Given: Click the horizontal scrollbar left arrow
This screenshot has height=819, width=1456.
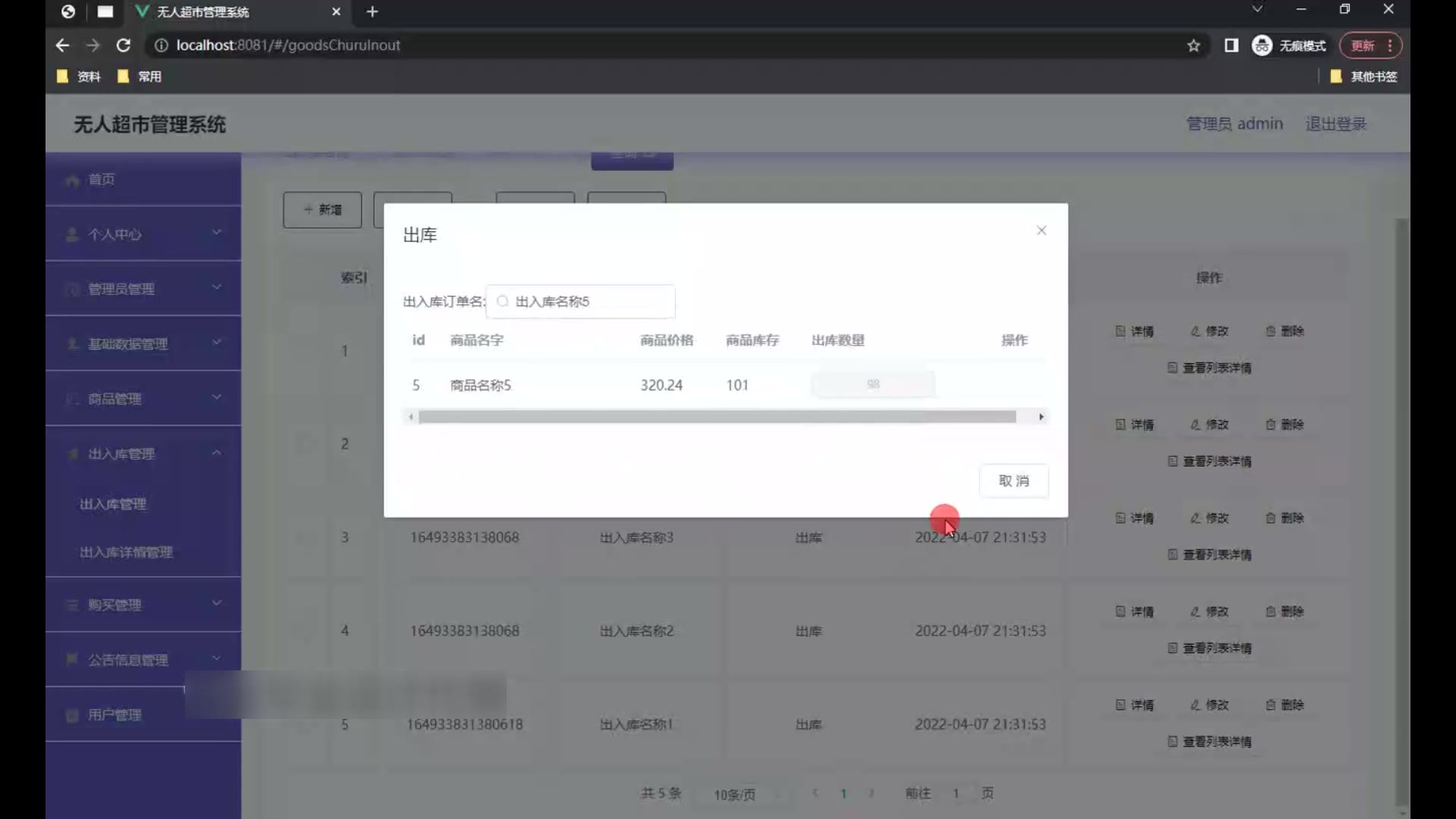Looking at the screenshot, I should coord(411,417).
